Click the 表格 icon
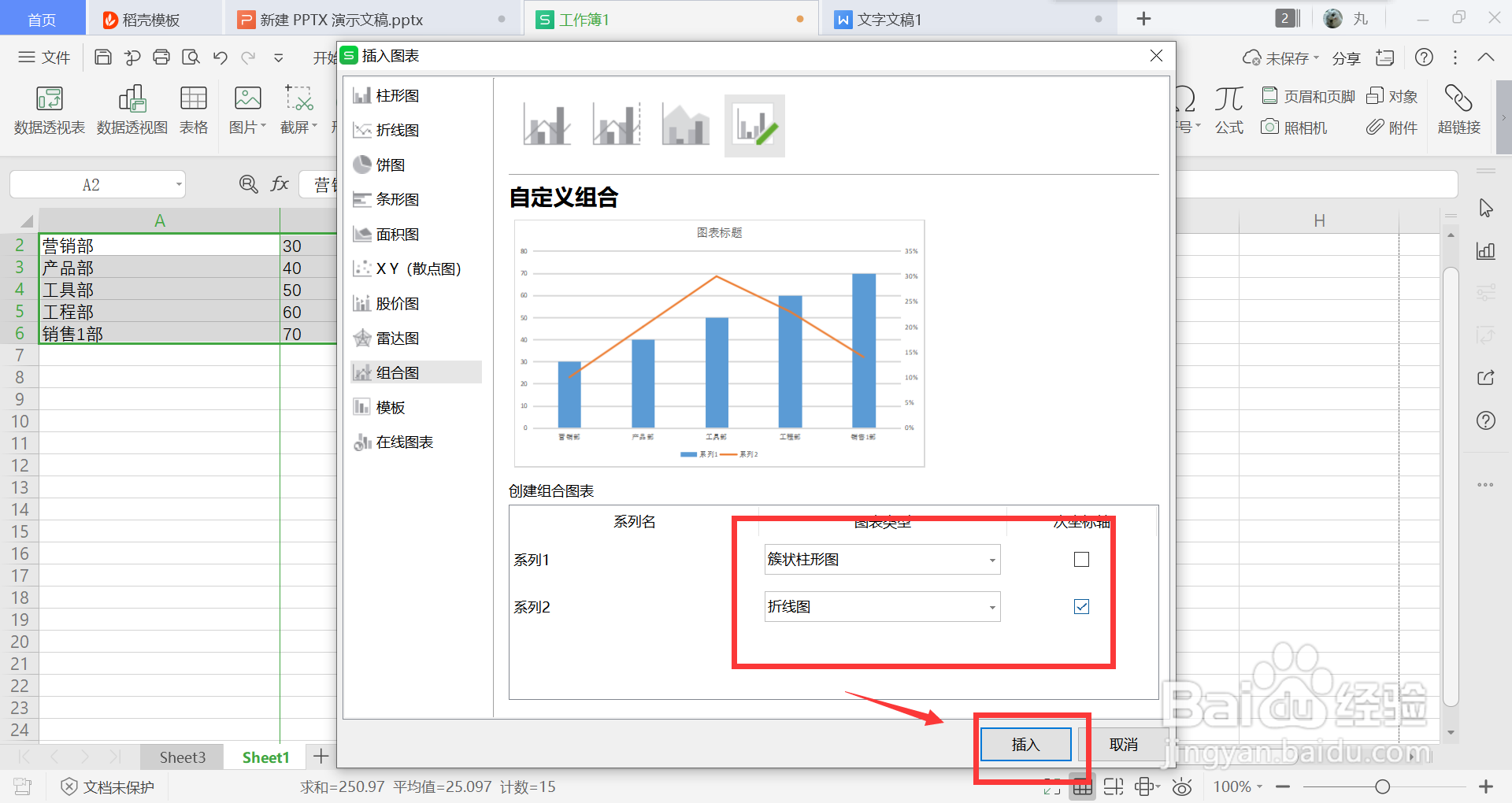 coord(194,110)
